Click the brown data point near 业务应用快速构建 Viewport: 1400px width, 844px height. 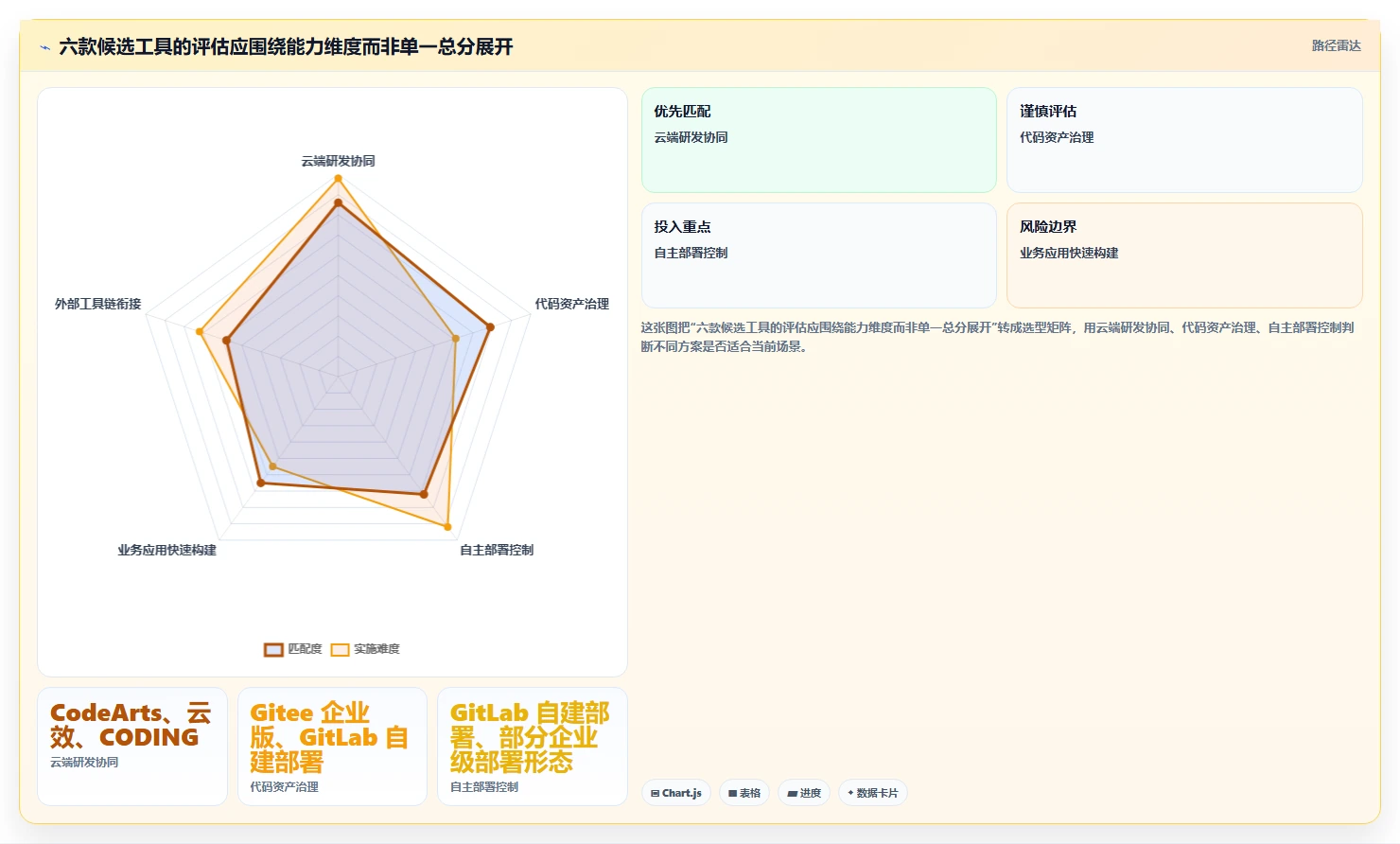(261, 484)
